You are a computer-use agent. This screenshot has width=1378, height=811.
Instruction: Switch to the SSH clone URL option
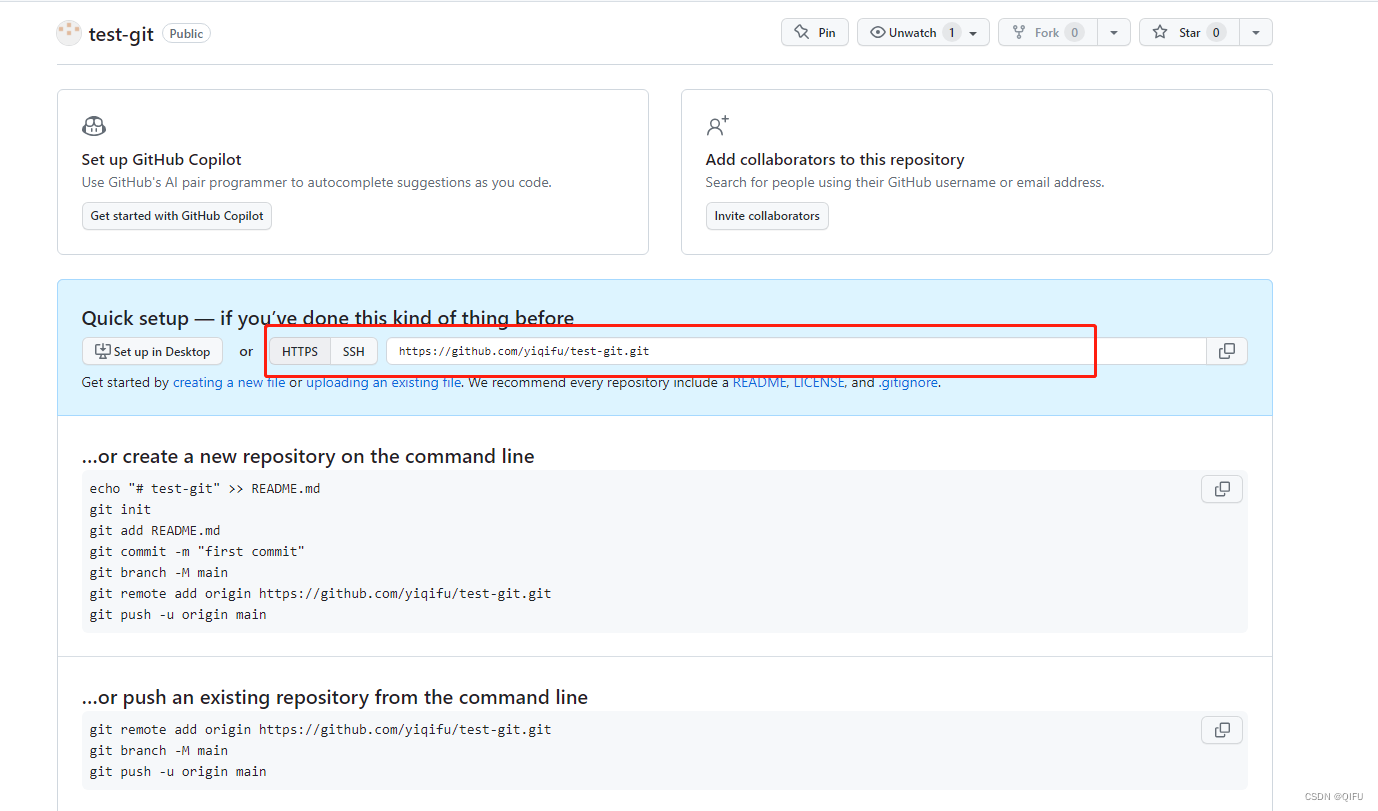pos(354,351)
